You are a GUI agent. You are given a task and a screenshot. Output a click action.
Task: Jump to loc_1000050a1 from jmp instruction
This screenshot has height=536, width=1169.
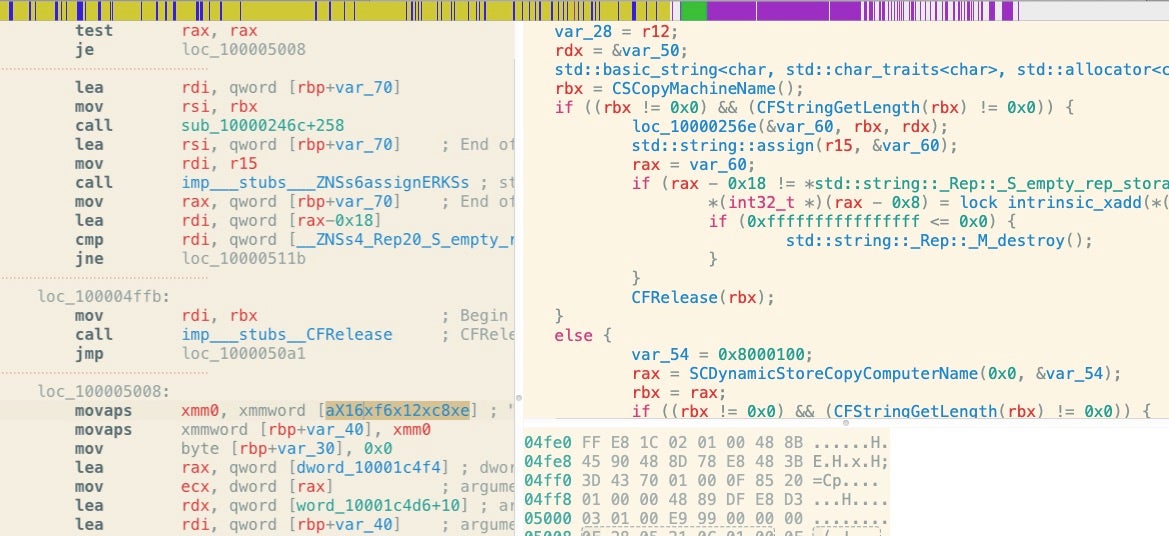(243, 354)
